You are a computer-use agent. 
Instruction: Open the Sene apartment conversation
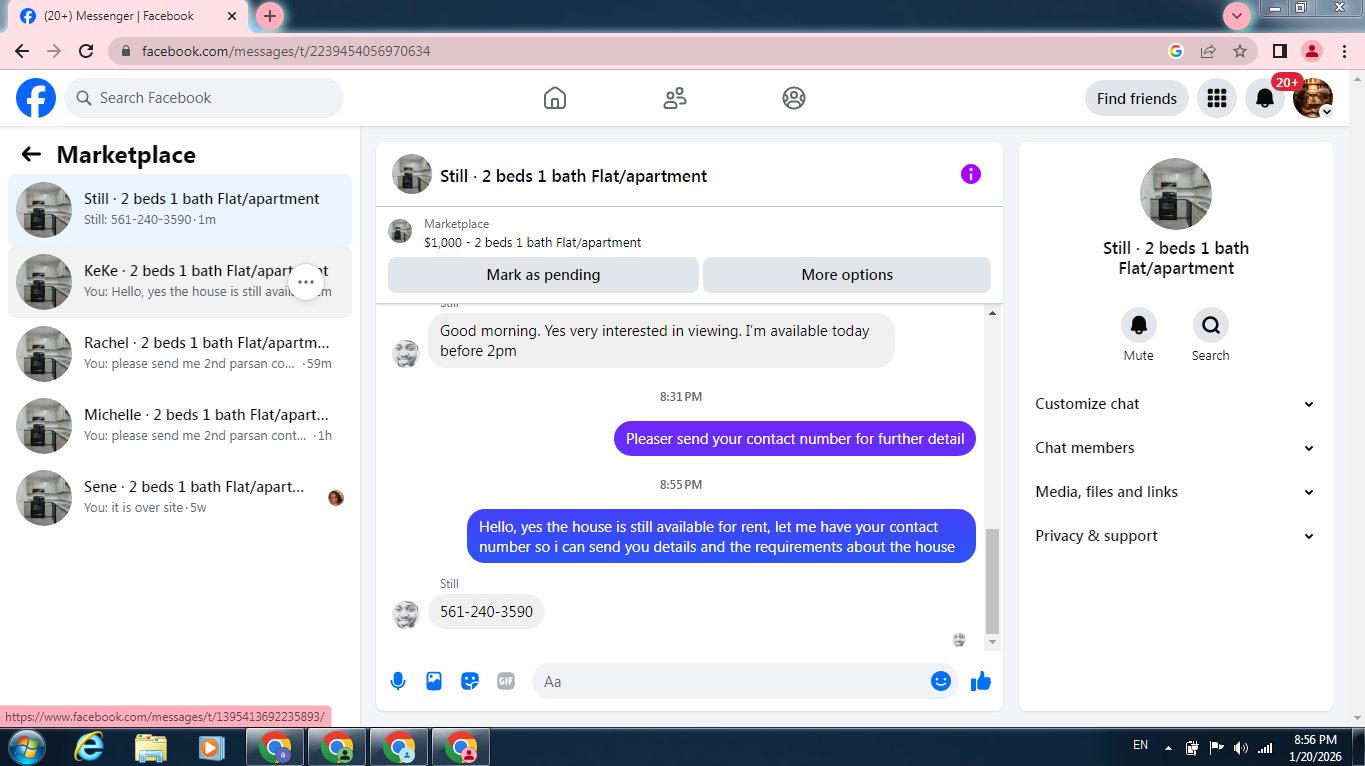click(x=180, y=498)
